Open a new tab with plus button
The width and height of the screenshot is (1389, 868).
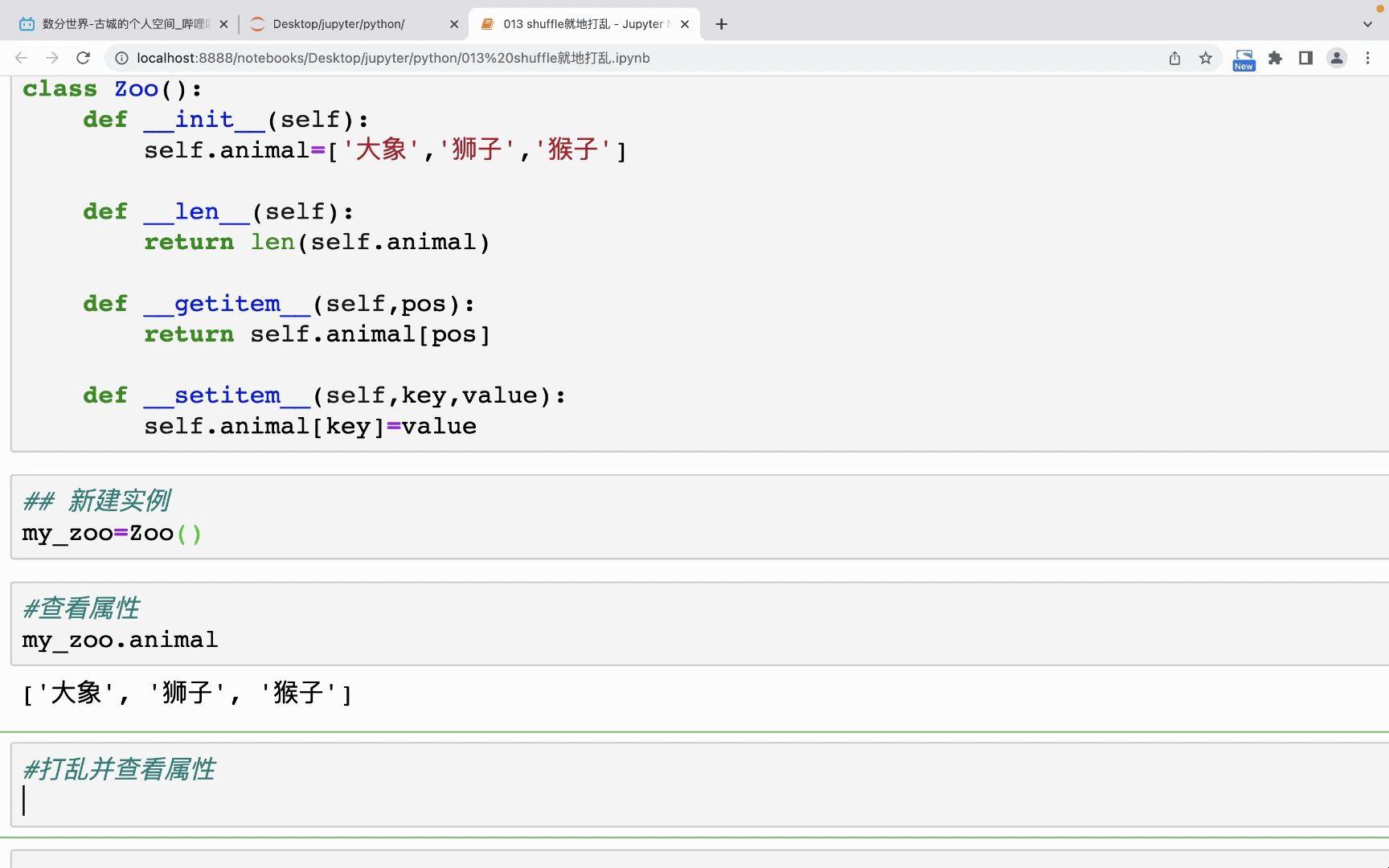click(x=721, y=24)
